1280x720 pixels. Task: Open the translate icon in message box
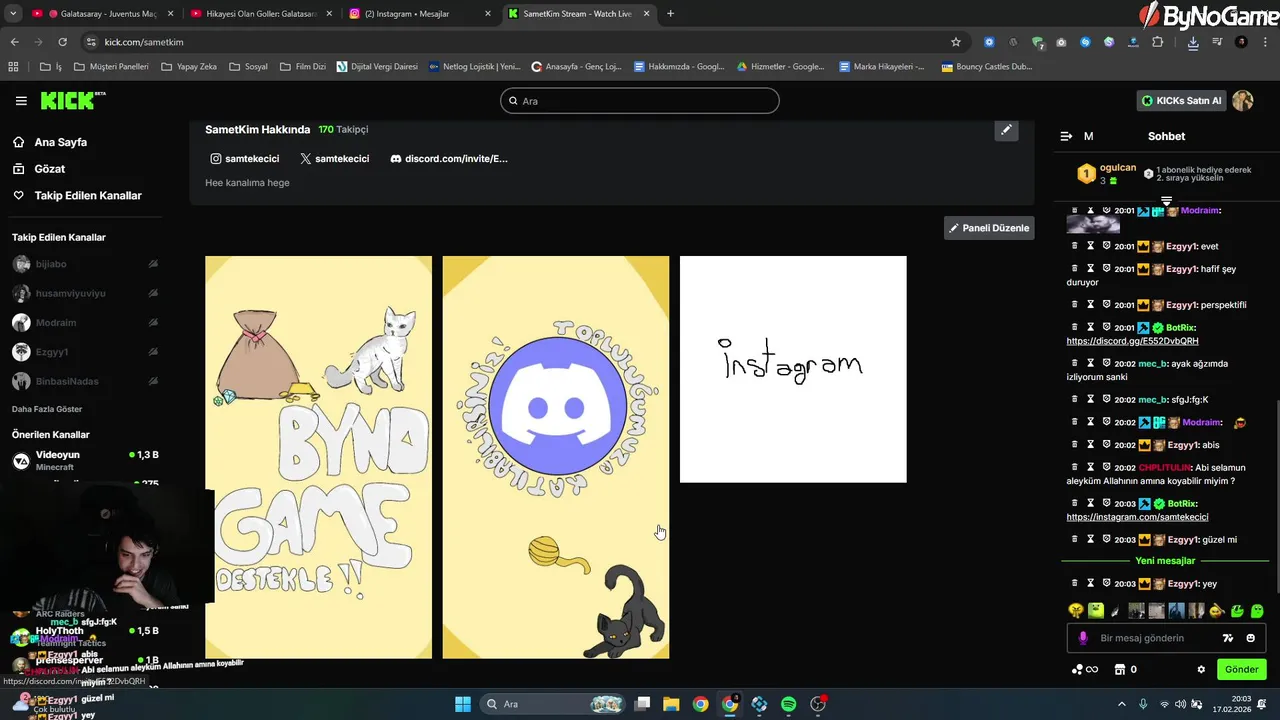[x=1229, y=638]
